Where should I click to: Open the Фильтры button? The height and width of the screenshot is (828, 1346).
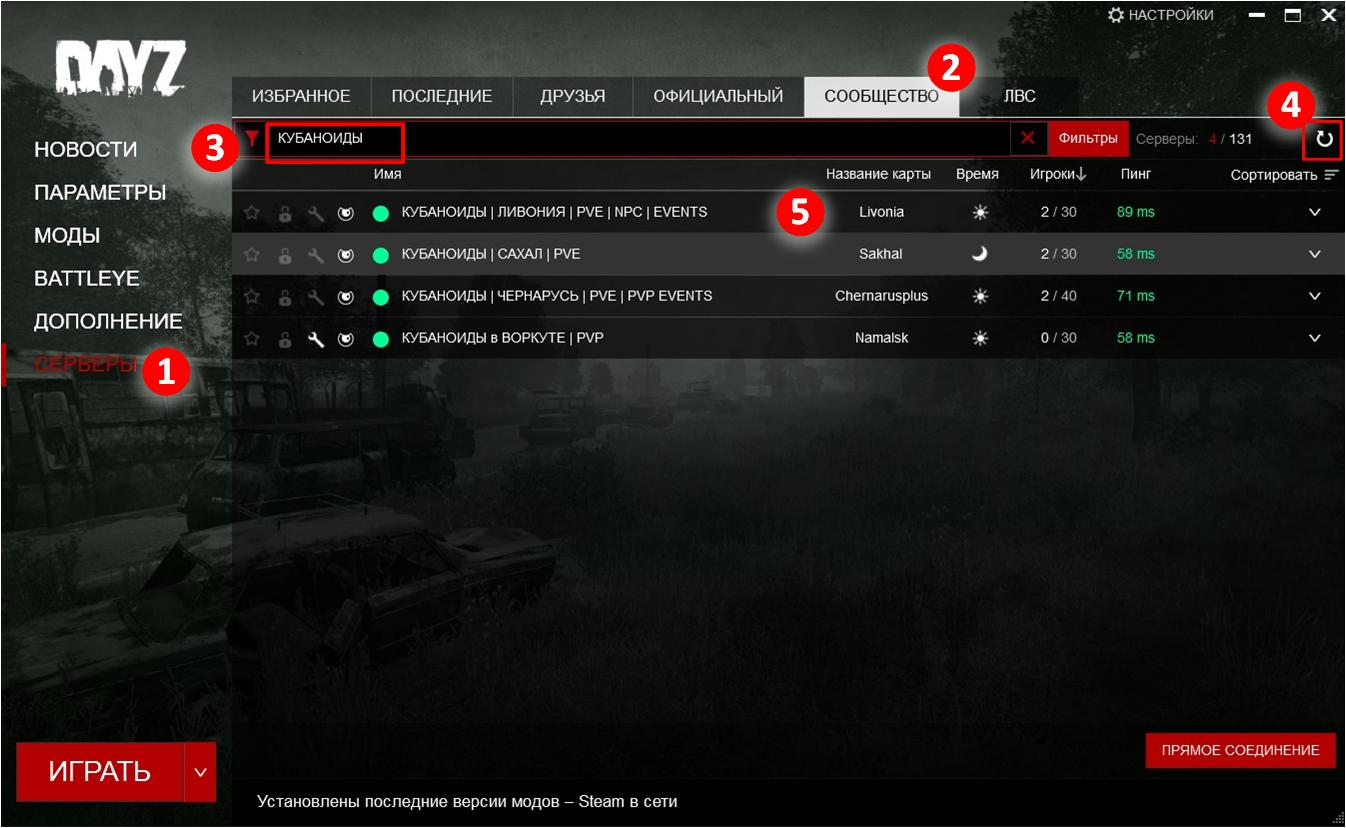(1088, 139)
